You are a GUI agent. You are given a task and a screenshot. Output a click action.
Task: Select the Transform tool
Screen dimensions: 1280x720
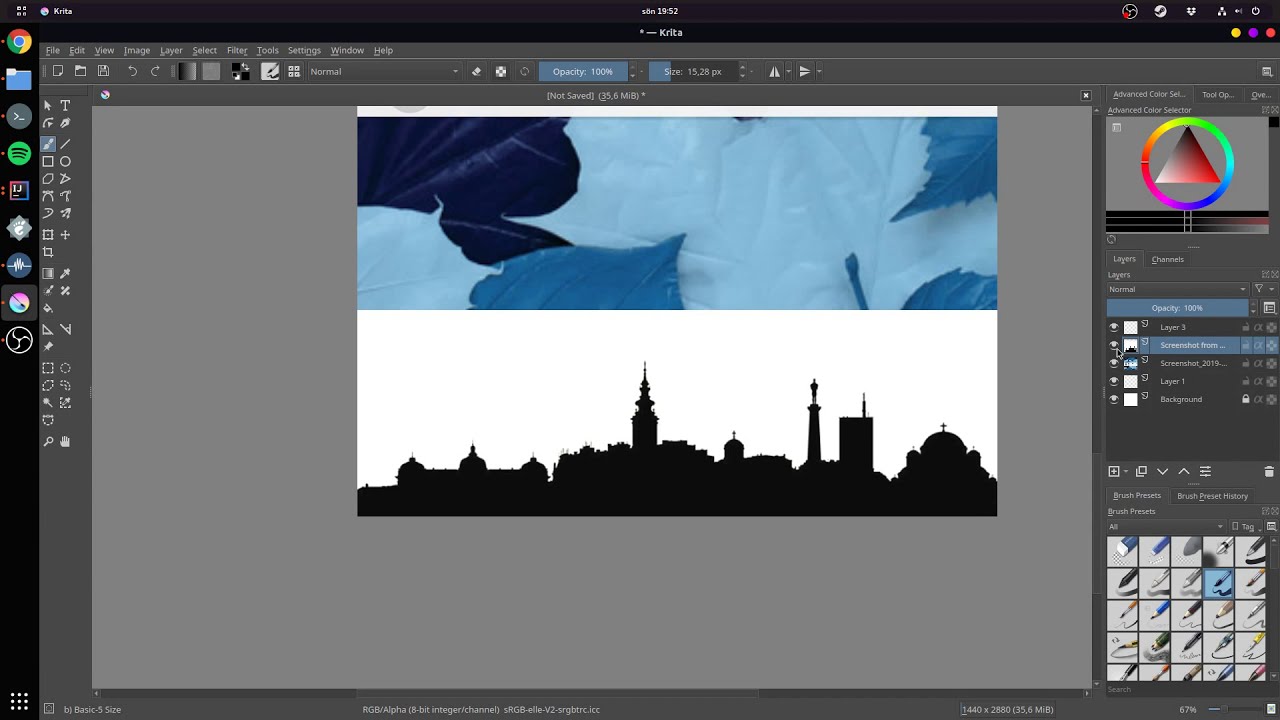[x=48, y=235]
